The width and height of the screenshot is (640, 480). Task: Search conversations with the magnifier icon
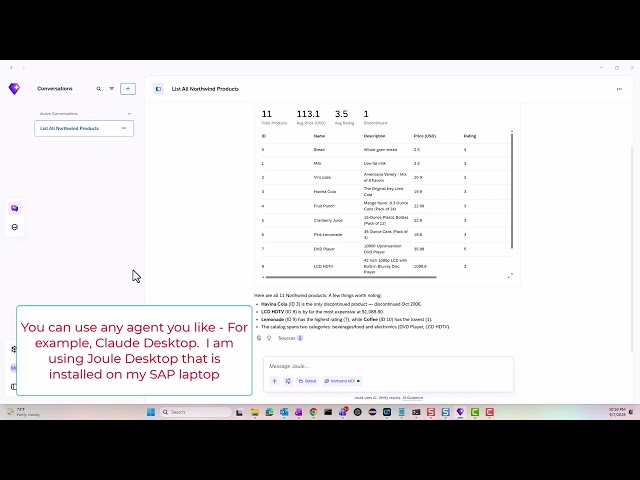click(98, 89)
